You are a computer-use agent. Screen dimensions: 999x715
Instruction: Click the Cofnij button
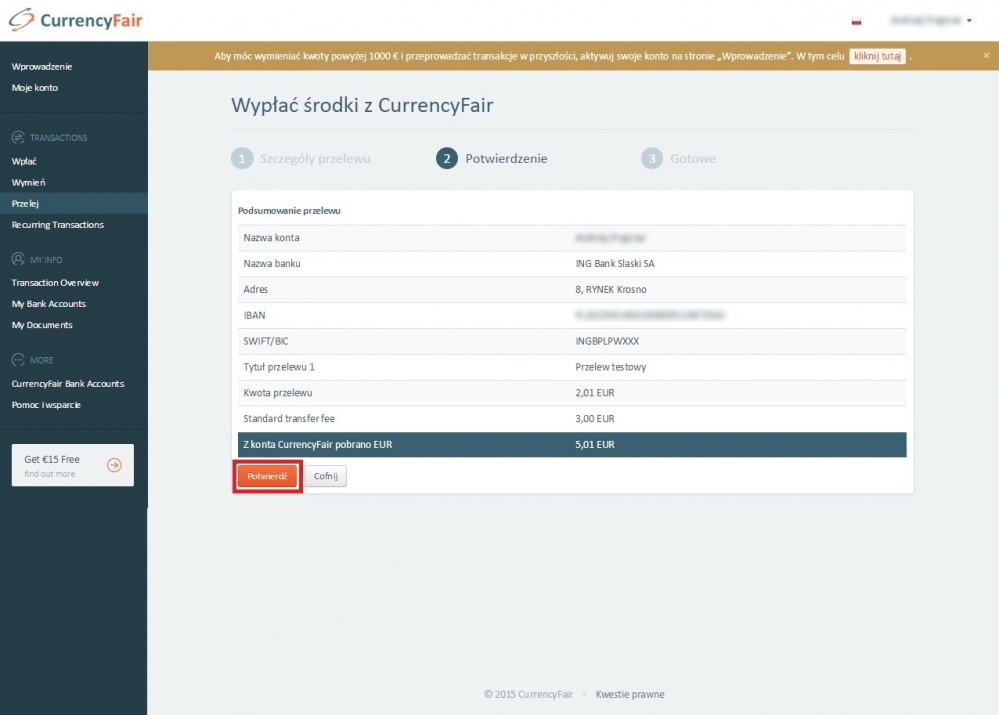tap(325, 477)
